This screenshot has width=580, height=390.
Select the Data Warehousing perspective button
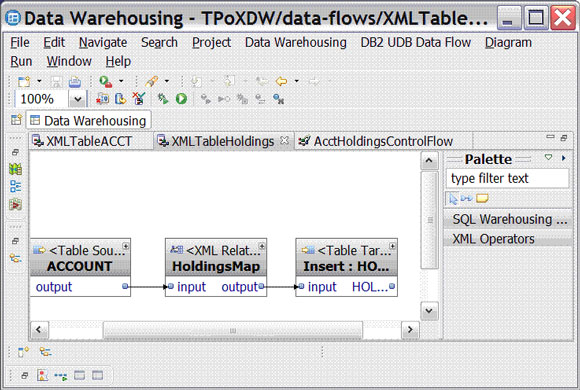(88, 120)
